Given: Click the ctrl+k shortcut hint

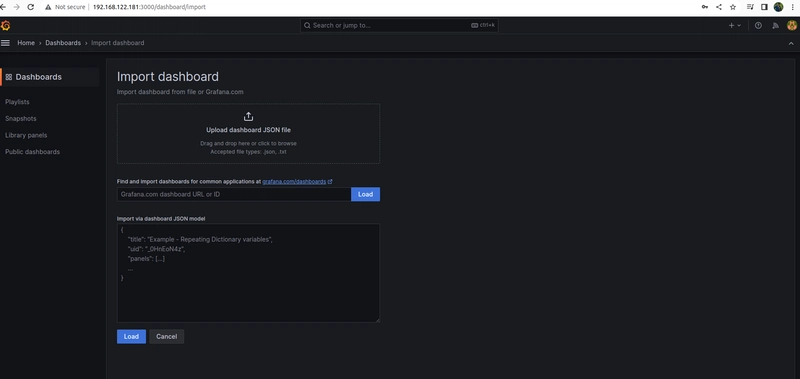Looking at the screenshot, I should click(483, 25).
